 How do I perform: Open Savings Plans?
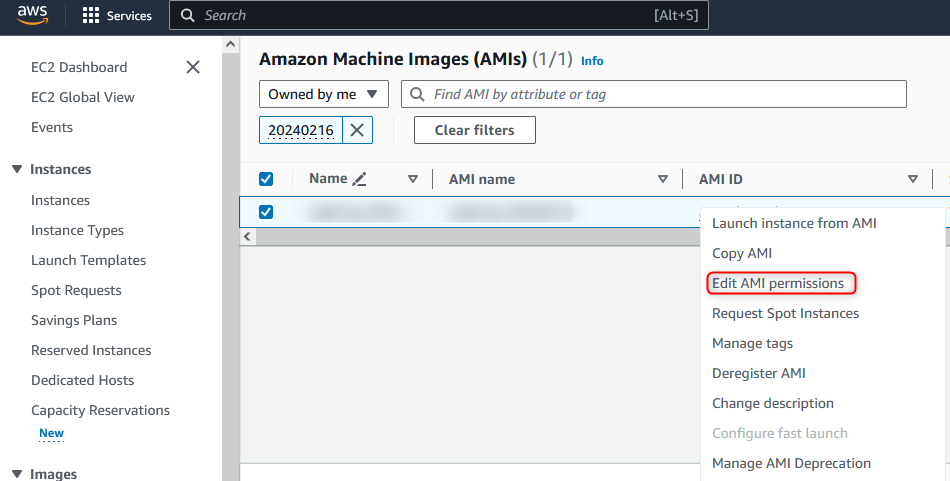click(74, 320)
